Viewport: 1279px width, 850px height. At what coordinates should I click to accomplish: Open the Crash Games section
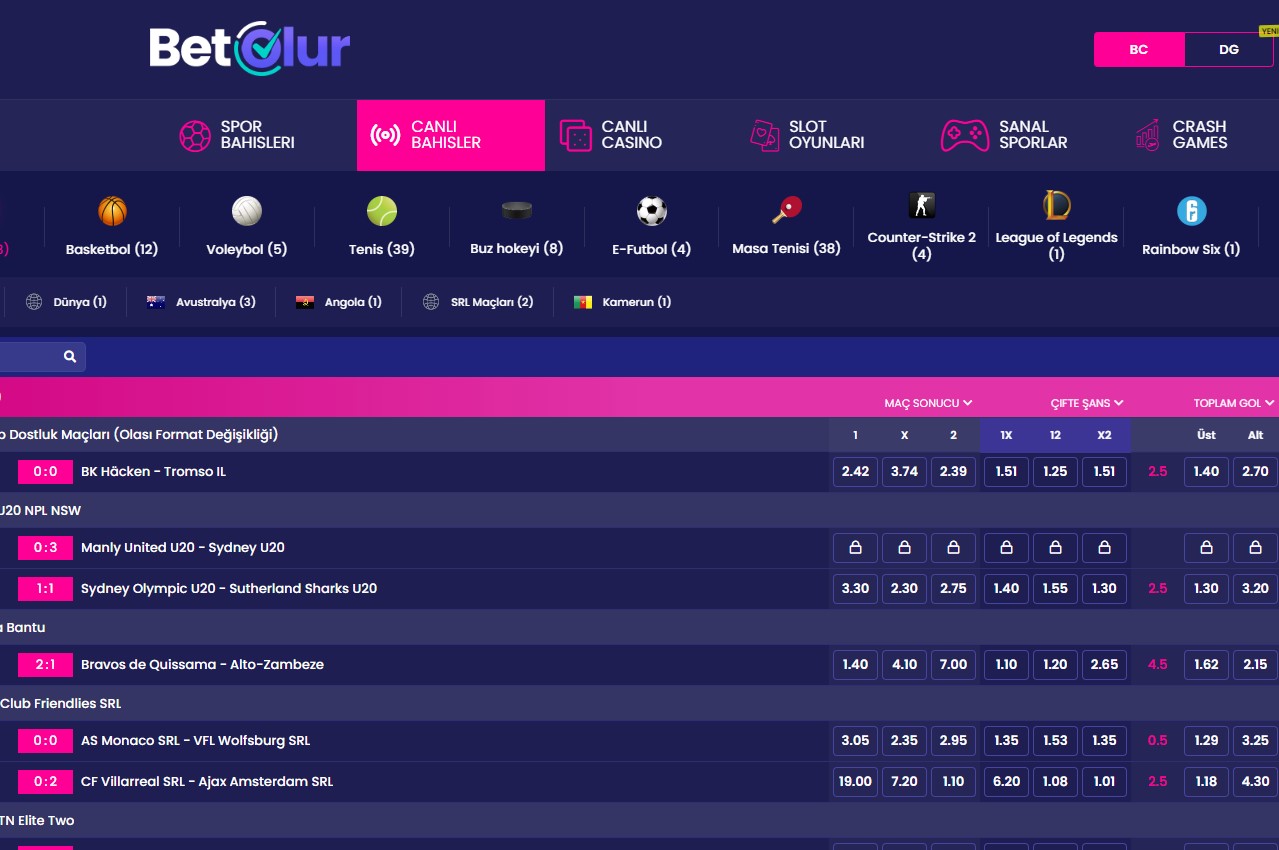[x=1181, y=135]
